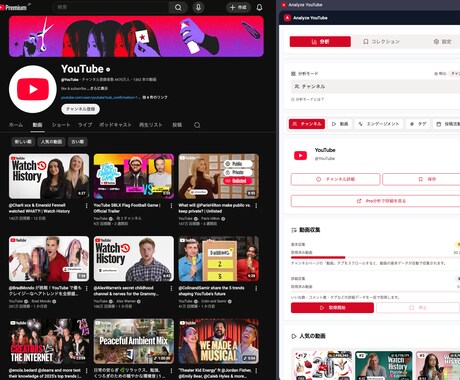Switch to 投稿 channel tab
This screenshot has width=460, height=380.
point(177,125)
